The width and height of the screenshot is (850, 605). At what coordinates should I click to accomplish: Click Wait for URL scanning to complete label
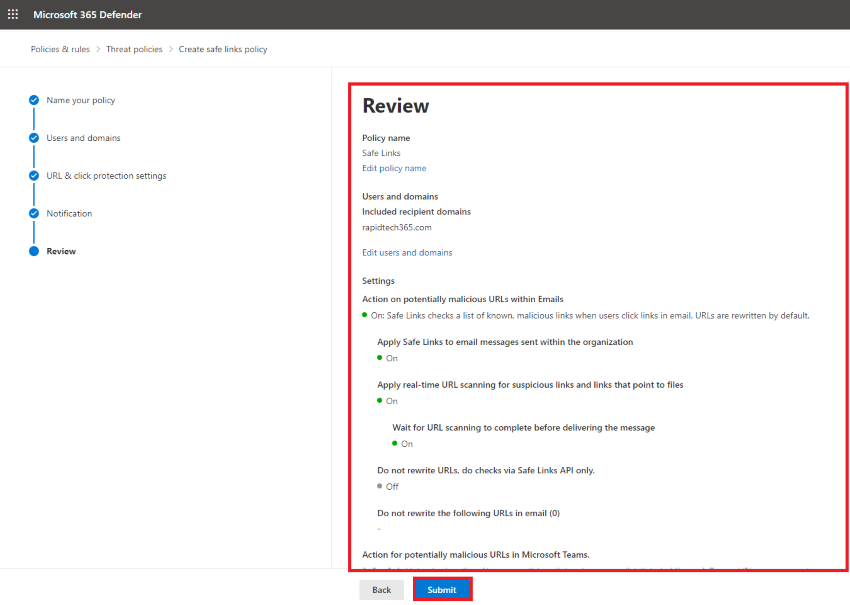tap(524, 428)
